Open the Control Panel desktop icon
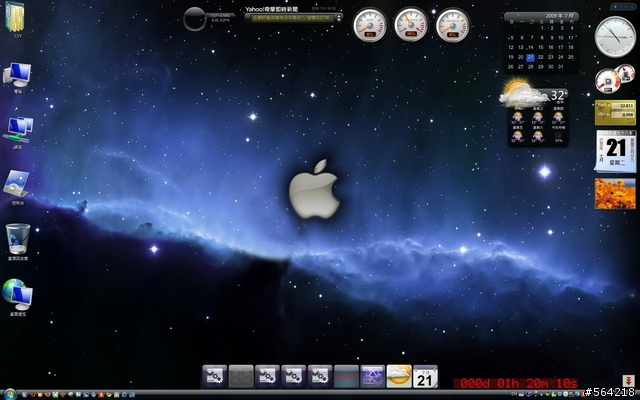Image resolution: width=640 pixels, height=400 pixels. tap(17, 187)
